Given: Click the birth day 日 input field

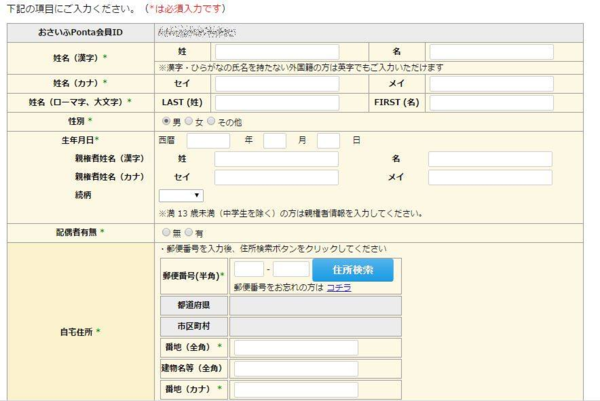Looking at the screenshot, I should point(328,141).
